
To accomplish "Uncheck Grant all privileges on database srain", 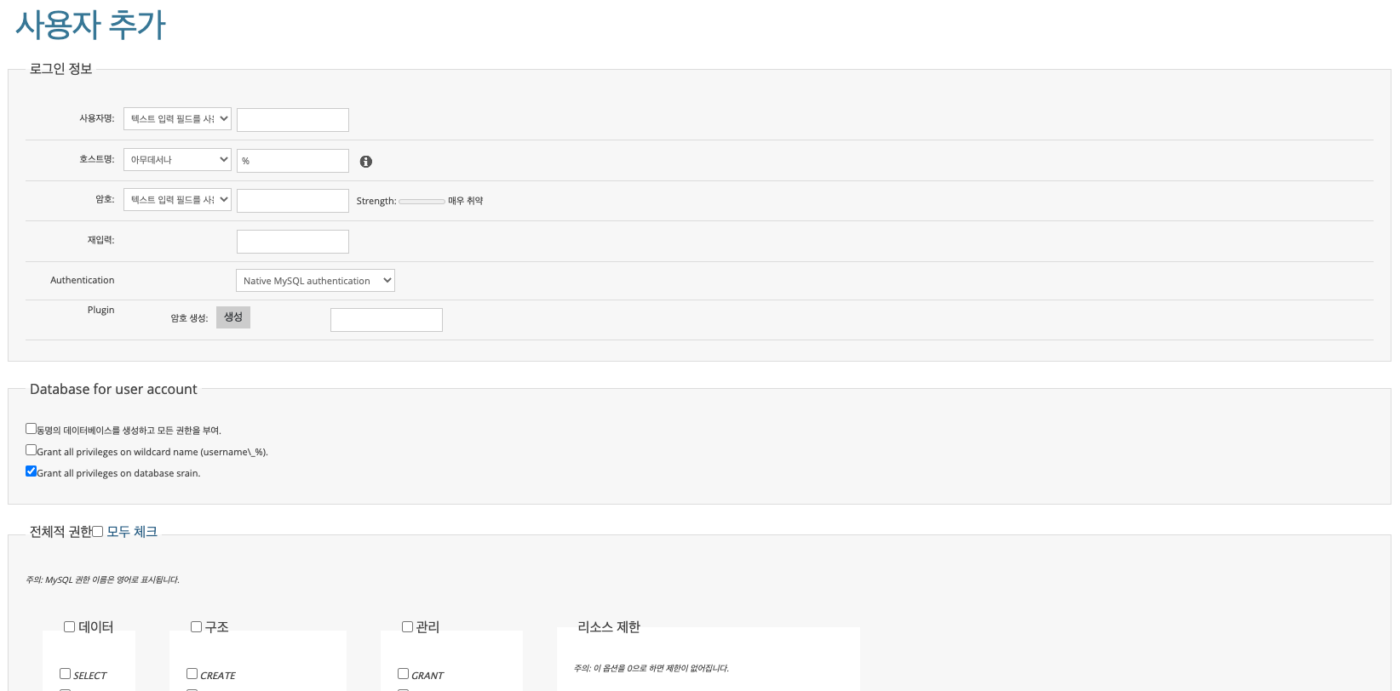I will (31, 471).
